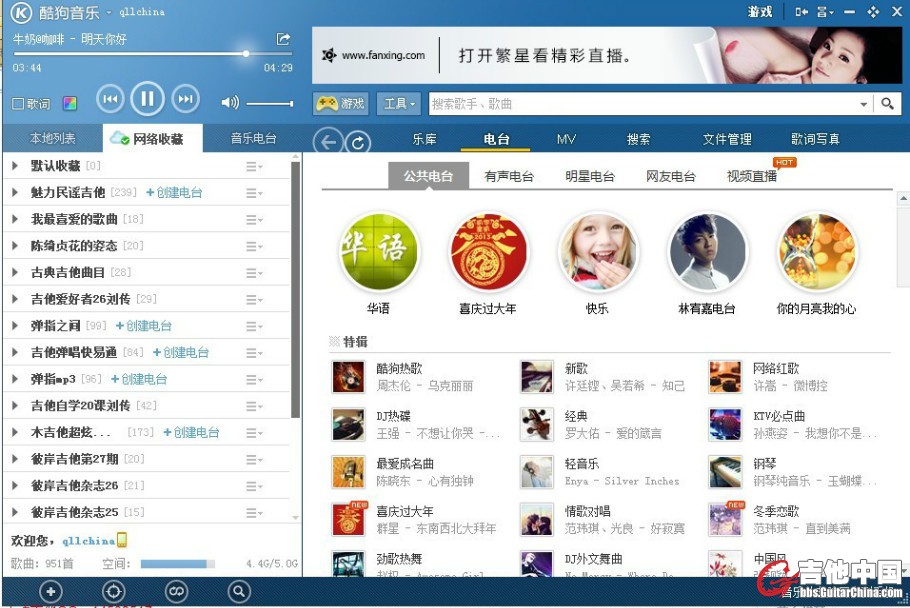Expand the 魅力民谣吉他 playlist
This screenshot has height=608, width=910.
tap(15, 193)
